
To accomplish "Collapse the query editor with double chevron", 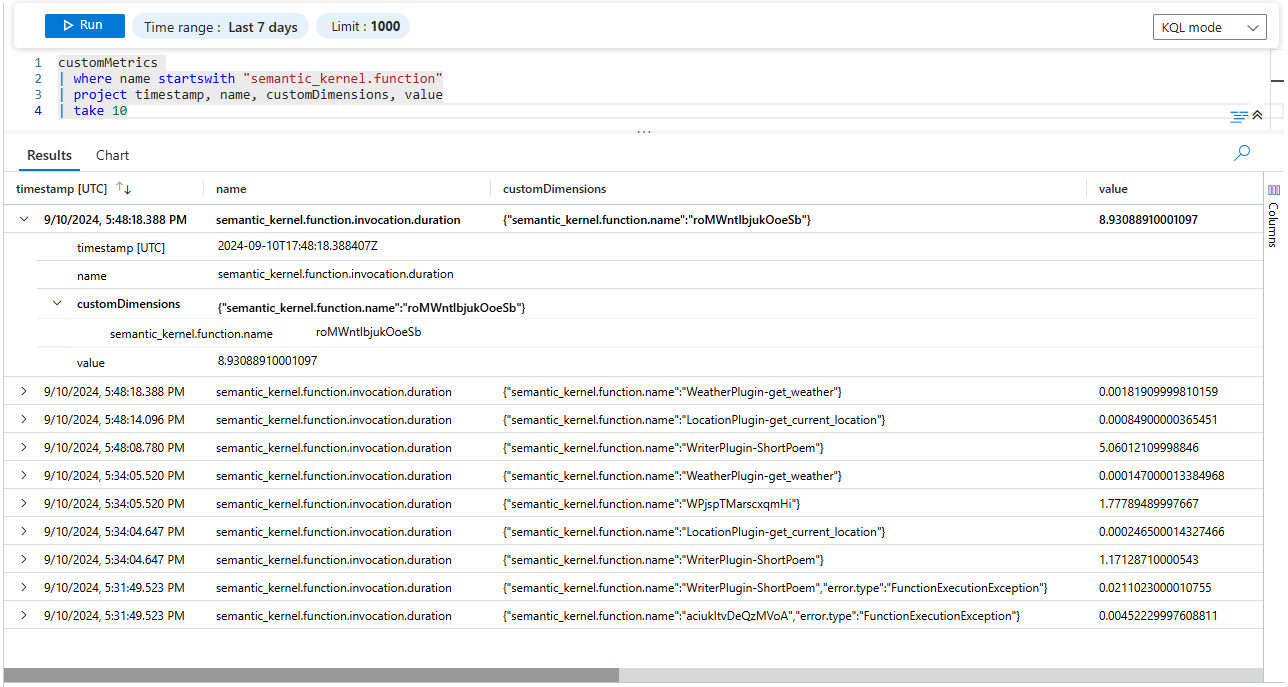I will (1258, 115).
